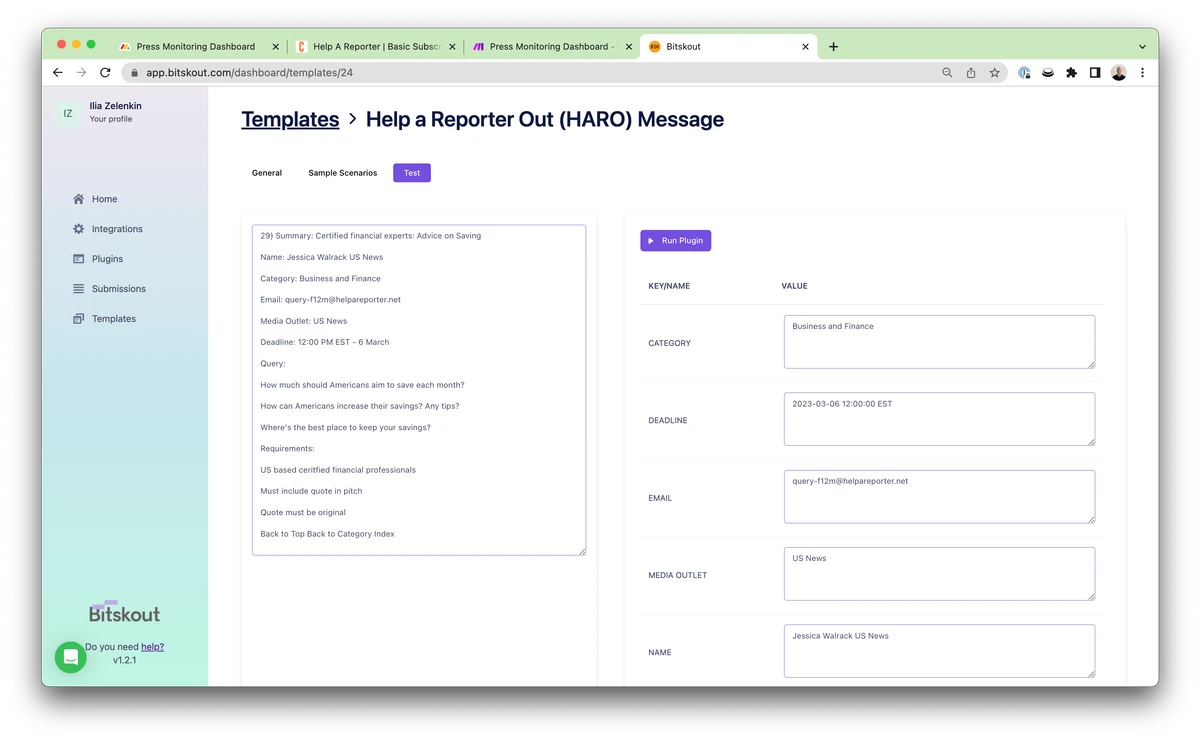The height and width of the screenshot is (741, 1200).
Task: Open the Home icon in sidebar
Action: point(78,199)
